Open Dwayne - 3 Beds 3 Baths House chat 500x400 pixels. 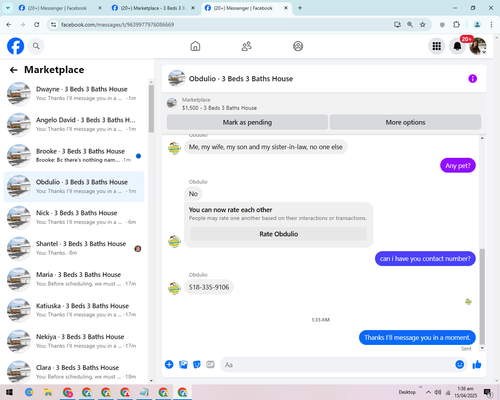point(74,94)
